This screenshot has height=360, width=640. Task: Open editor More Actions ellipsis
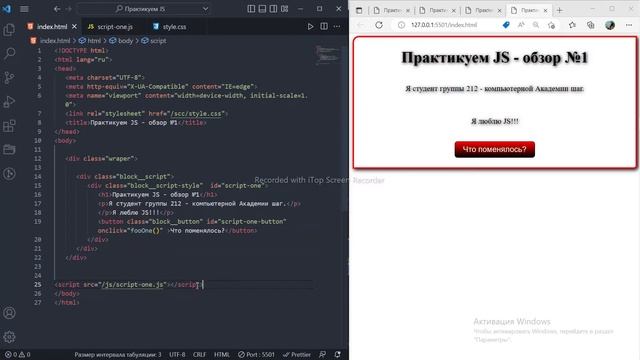(x=337, y=27)
